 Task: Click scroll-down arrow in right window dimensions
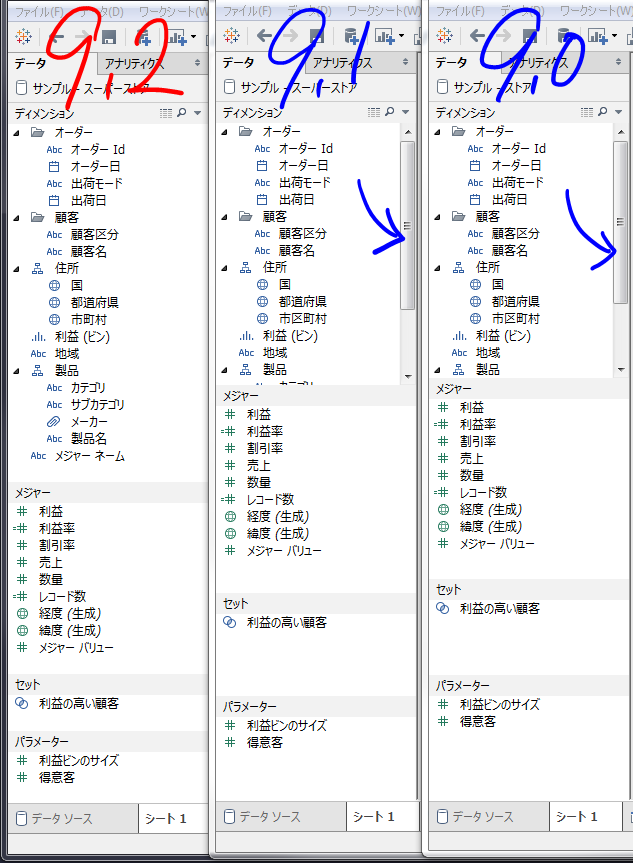(x=621, y=370)
